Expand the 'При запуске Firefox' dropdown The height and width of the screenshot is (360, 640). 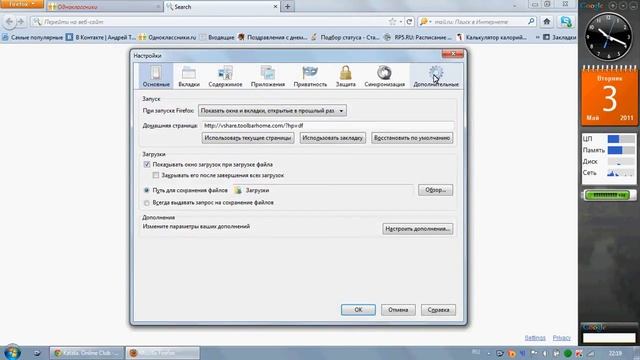pos(272,111)
